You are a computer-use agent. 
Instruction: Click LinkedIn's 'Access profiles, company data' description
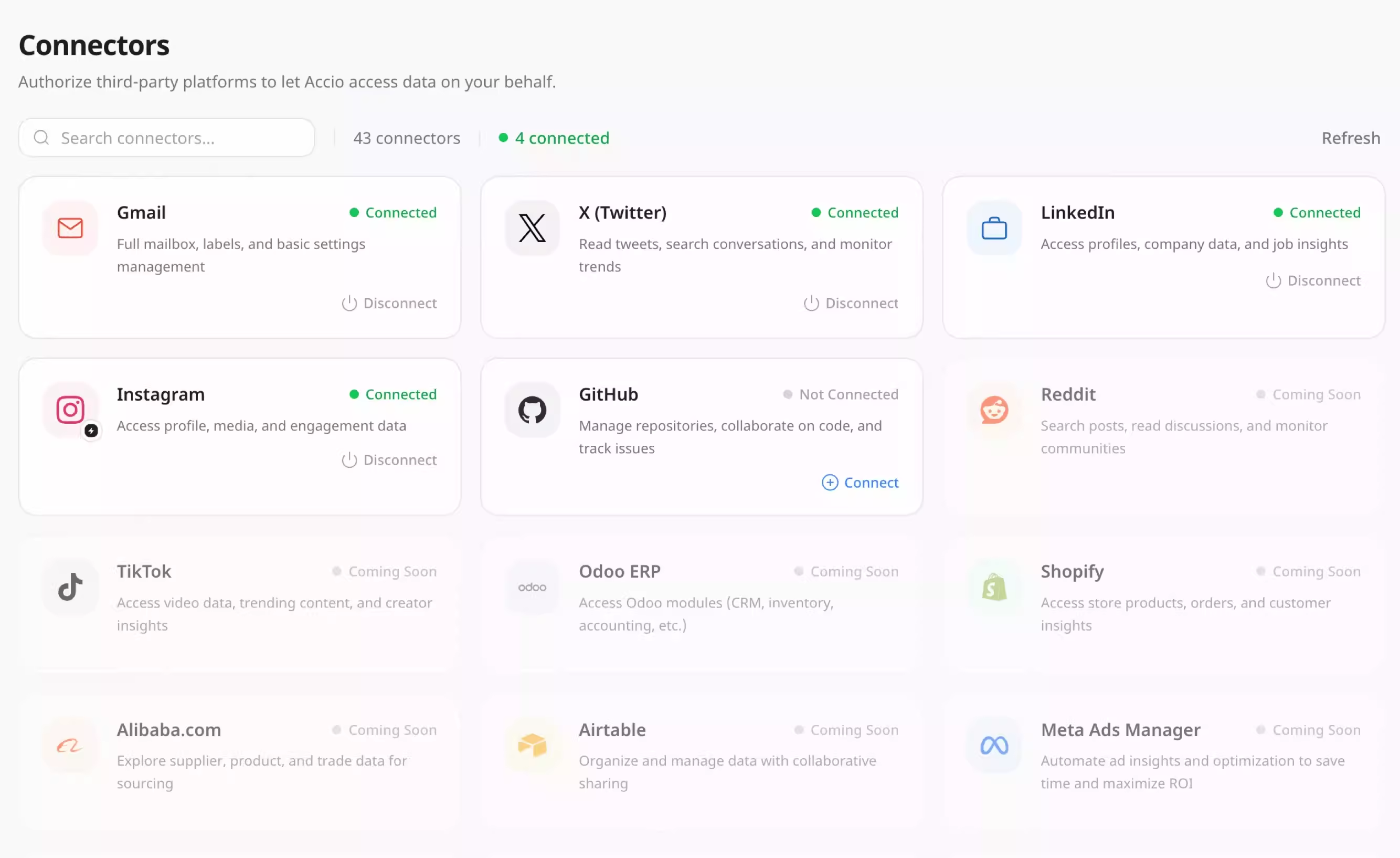tap(1194, 244)
